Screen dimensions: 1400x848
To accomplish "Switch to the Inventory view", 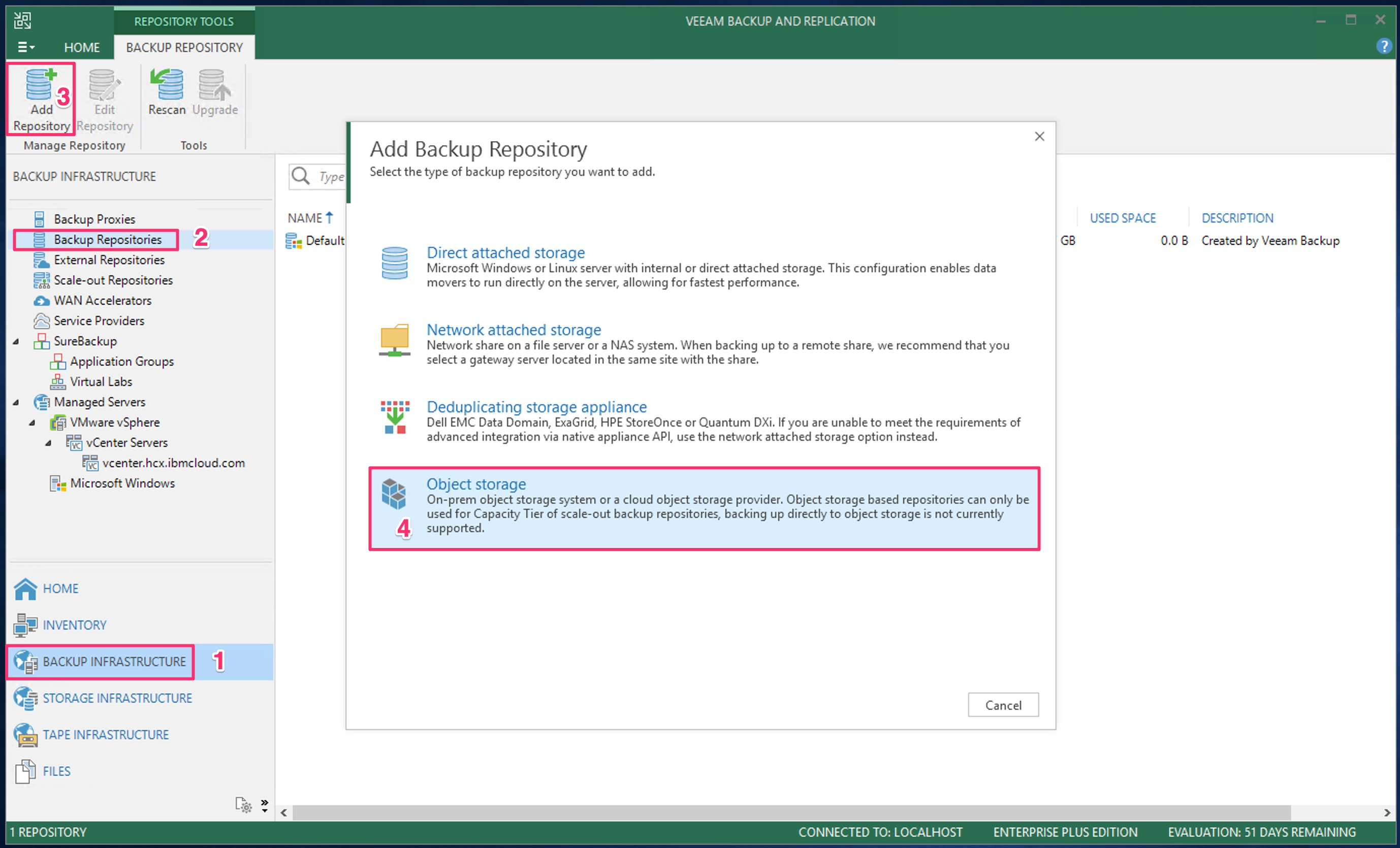I will click(x=74, y=625).
